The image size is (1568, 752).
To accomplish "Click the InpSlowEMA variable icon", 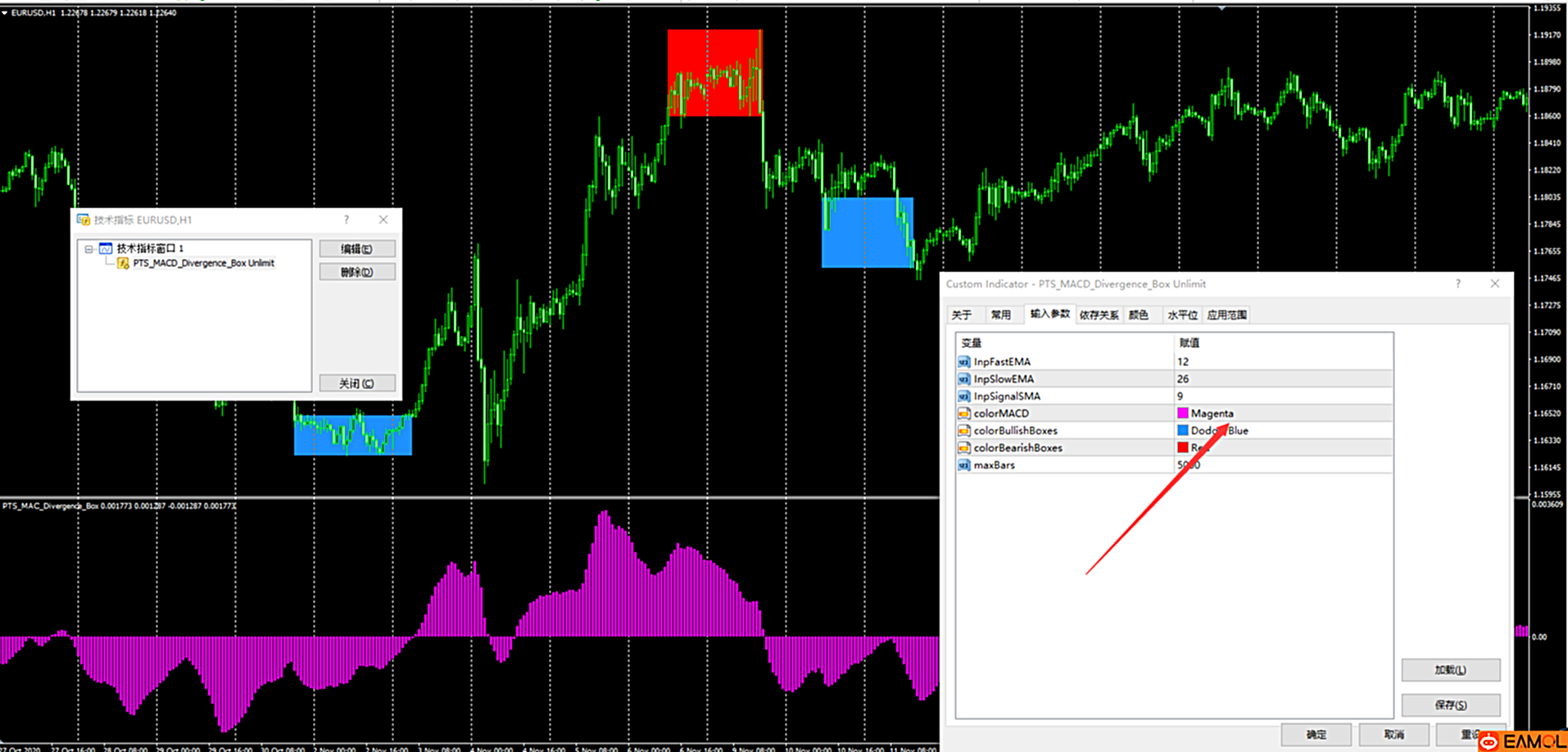I will [963, 379].
